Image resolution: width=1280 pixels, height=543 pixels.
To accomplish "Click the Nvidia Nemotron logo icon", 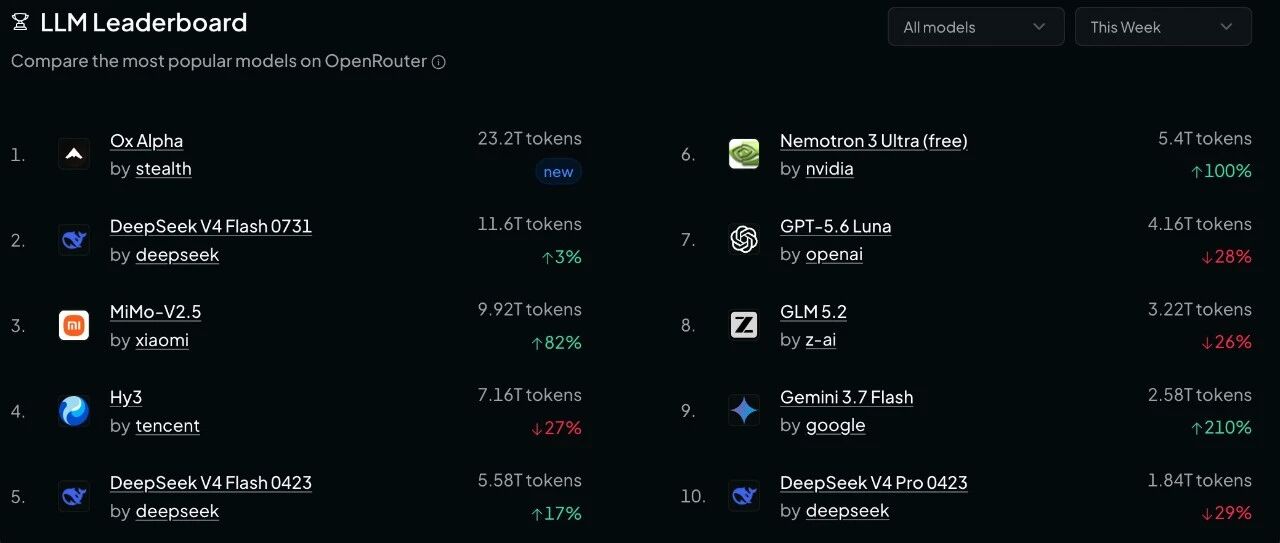I will [744, 154].
